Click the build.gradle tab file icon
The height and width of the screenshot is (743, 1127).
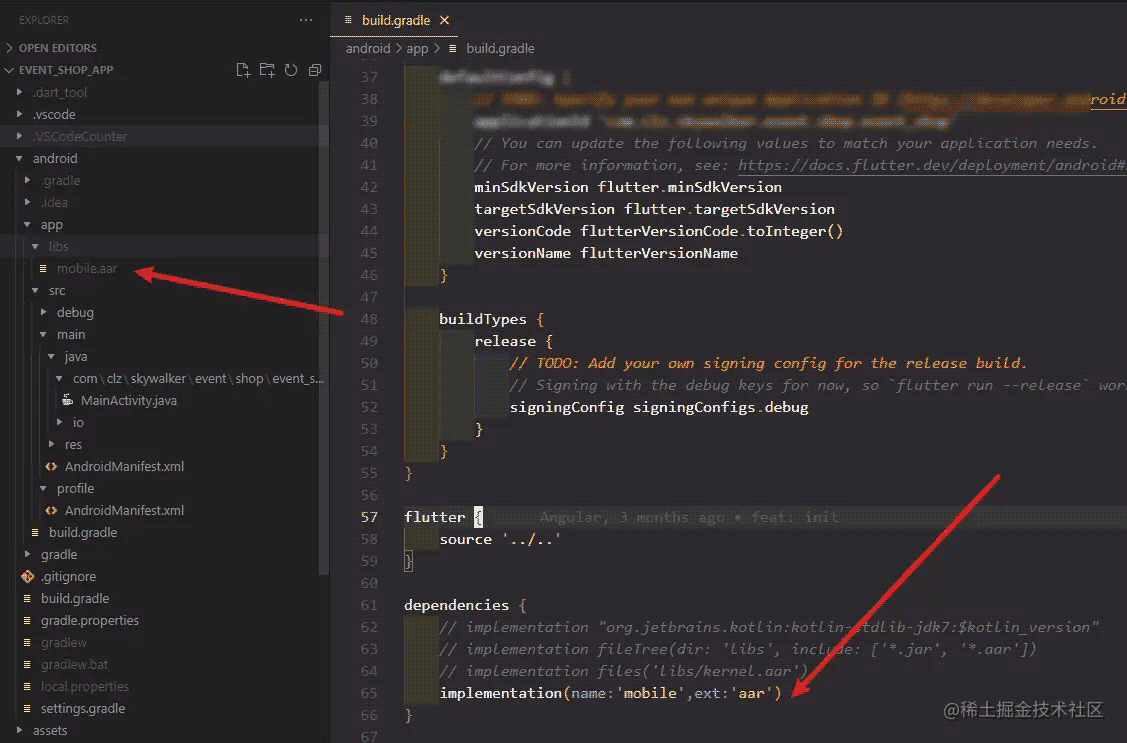[x=348, y=20]
